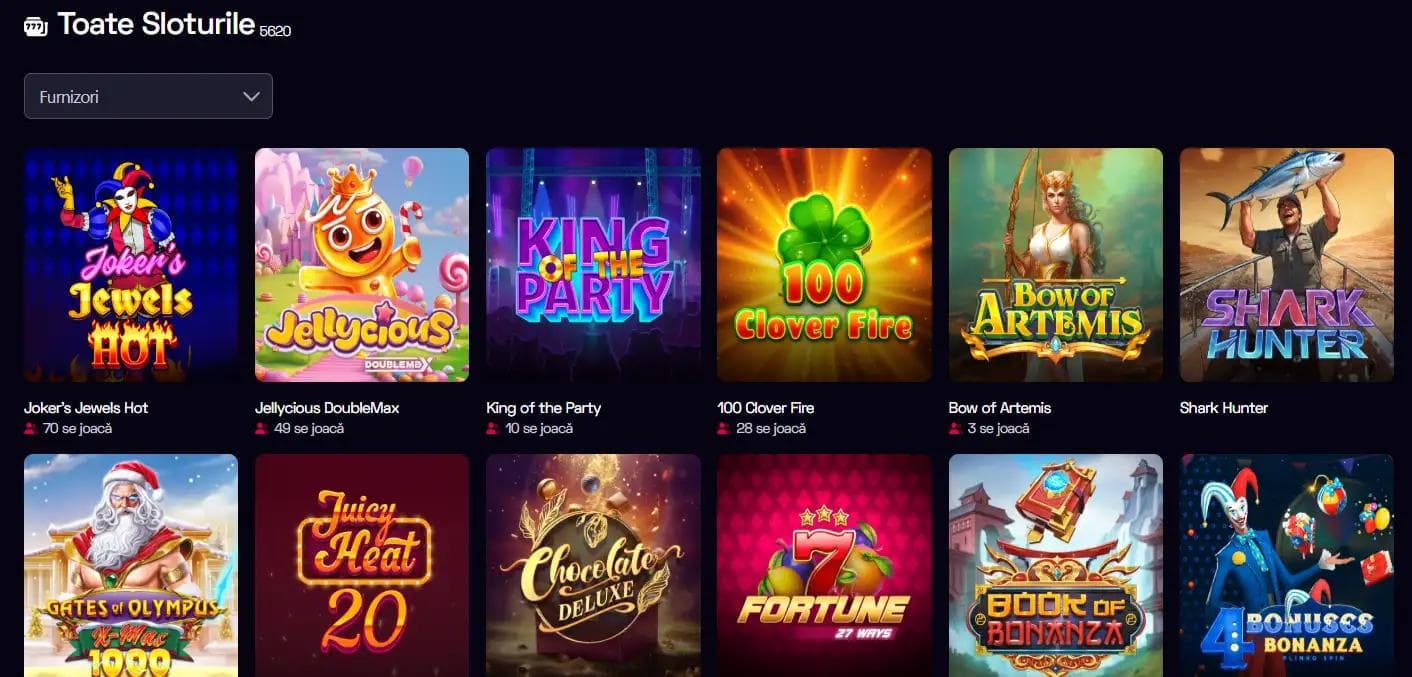This screenshot has height=677, width=1412.
Task: Click the players icon under 100 Clover Fire
Action: [723, 429]
